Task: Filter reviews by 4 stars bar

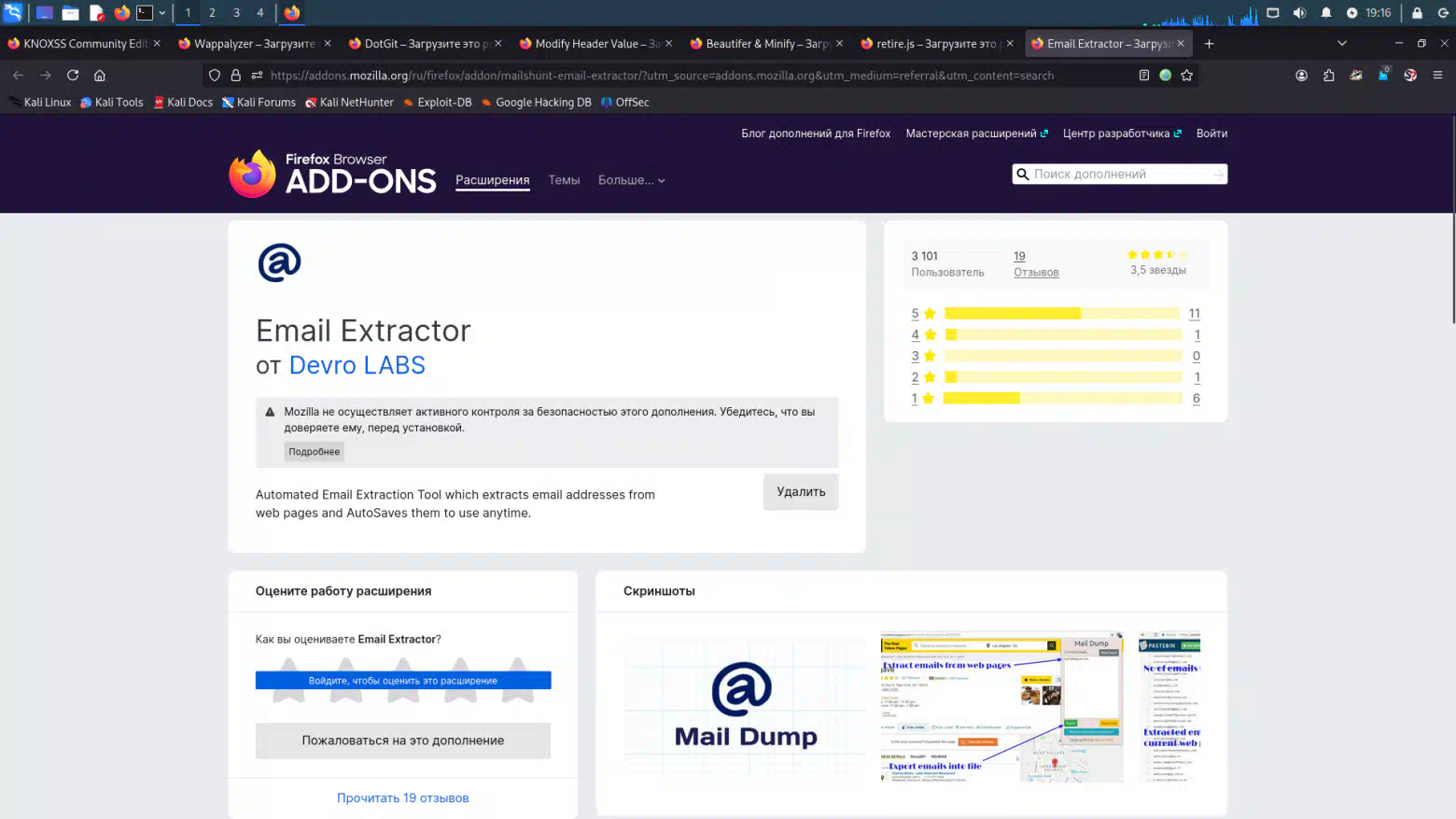Action: click(1063, 334)
